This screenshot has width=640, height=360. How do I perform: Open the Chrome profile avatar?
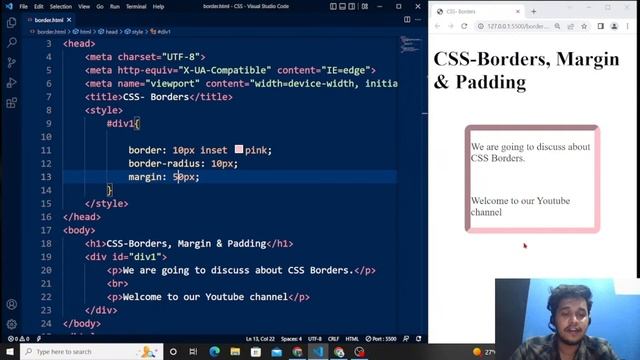(x=614, y=26)
